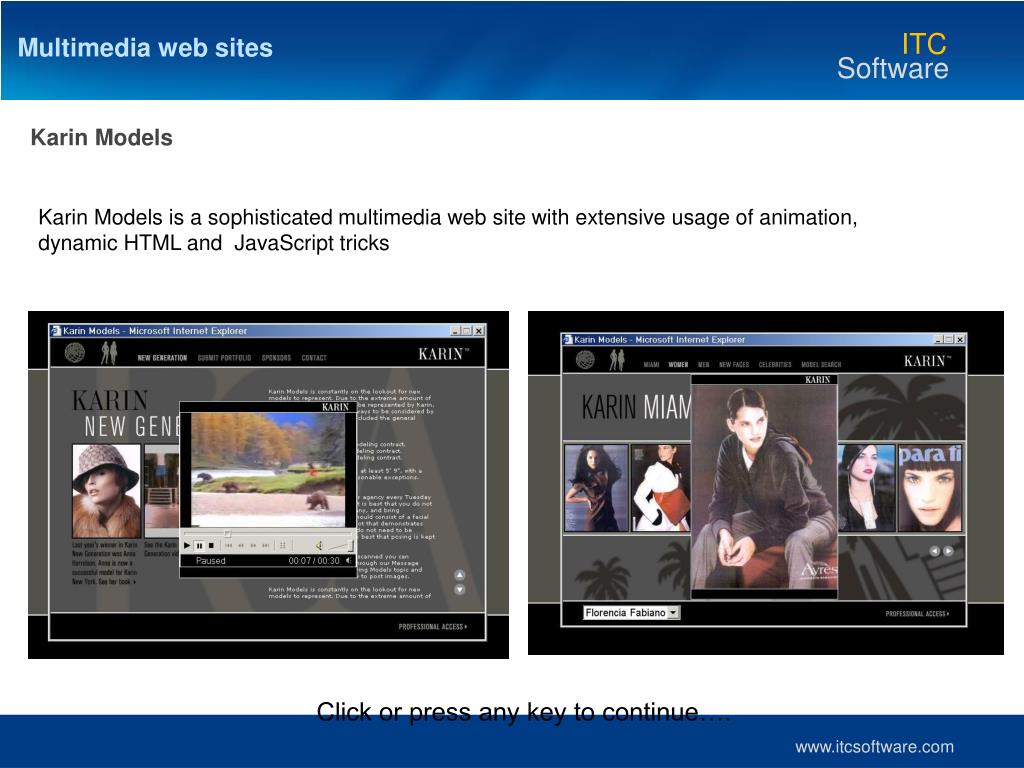Minimize the left Karin Models window
The width and height of the screenshot is (1024, 768).
456,331
